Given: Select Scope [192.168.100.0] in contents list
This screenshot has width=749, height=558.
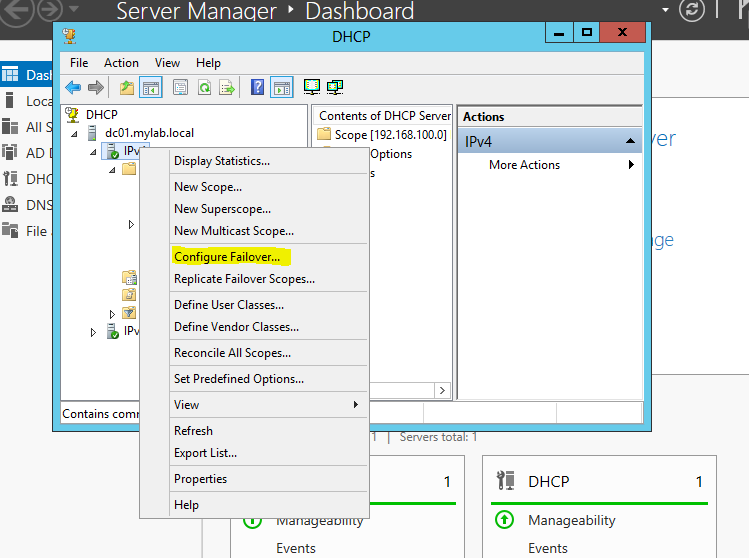Looking at the screenshot, I should coord(382,135).
